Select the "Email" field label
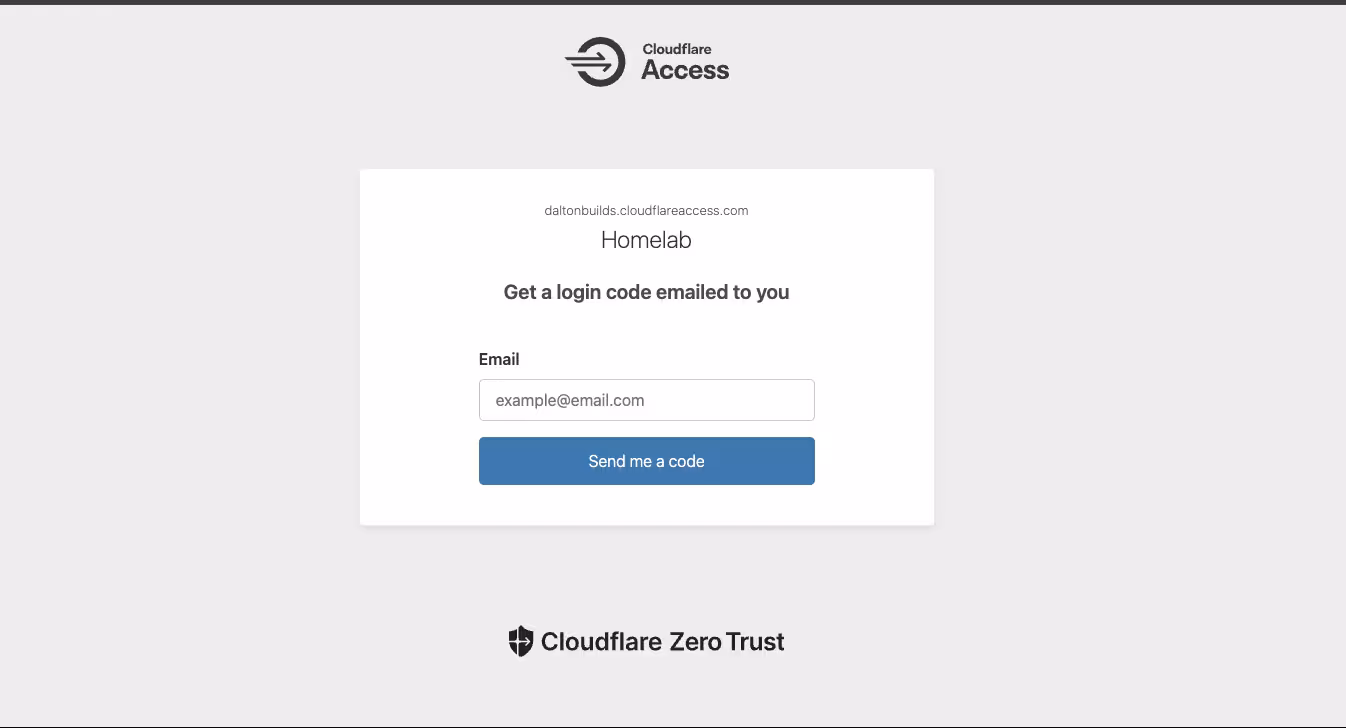The height and width of the screenshot is (728, 1346). tap(499, 359)
